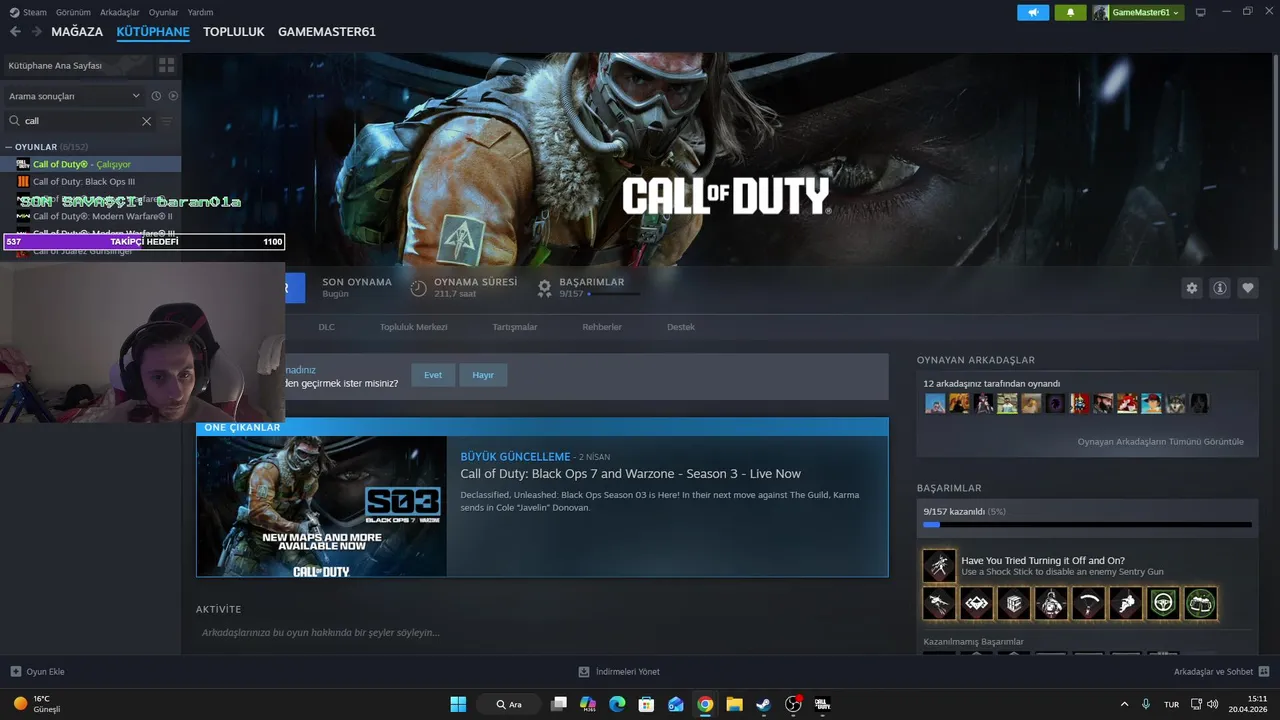Open the DLC tab
Viewport: 1280px width, 720px height.
[327, 327]
